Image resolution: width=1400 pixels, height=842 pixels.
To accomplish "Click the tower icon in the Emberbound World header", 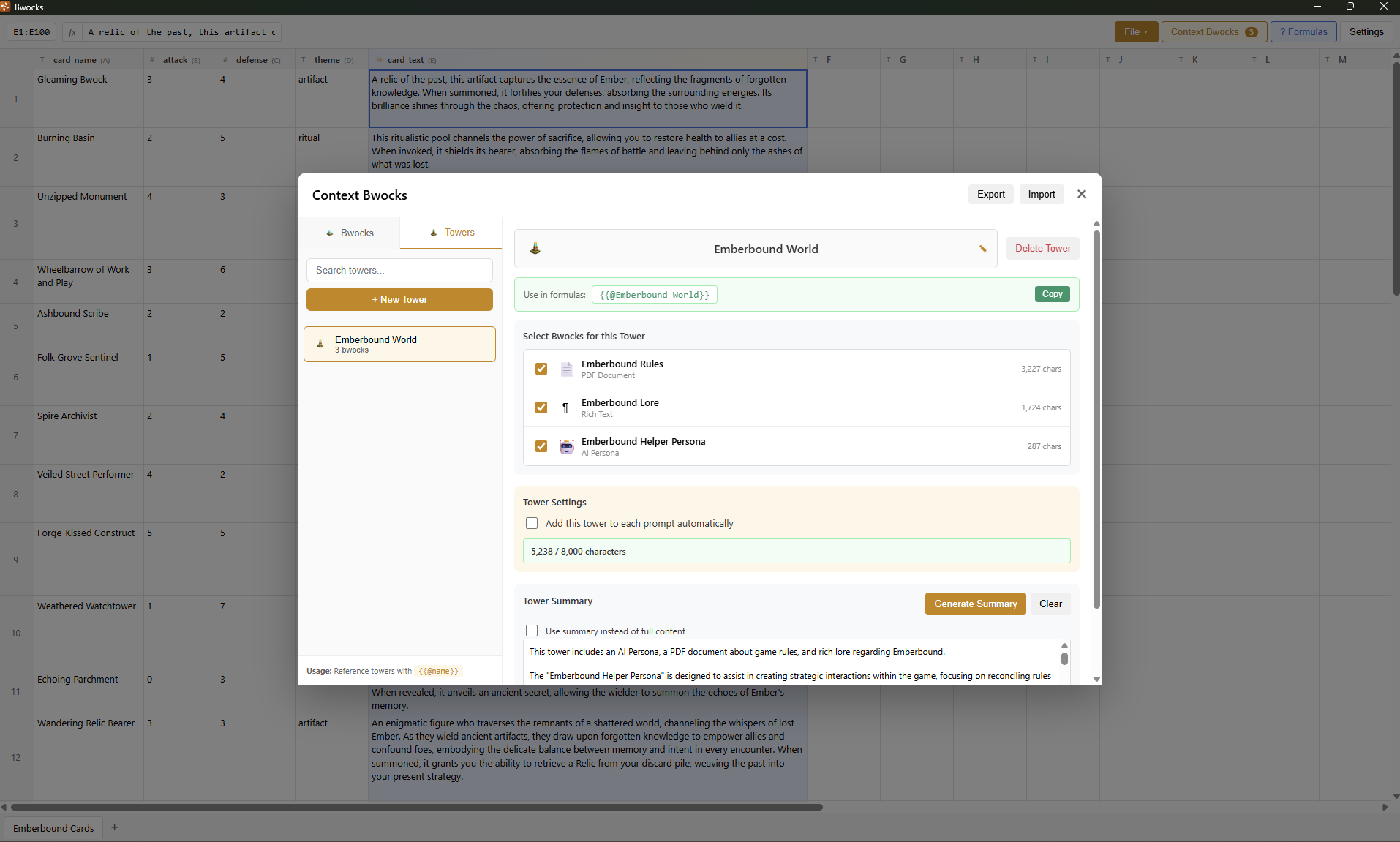I will point(535,249).
